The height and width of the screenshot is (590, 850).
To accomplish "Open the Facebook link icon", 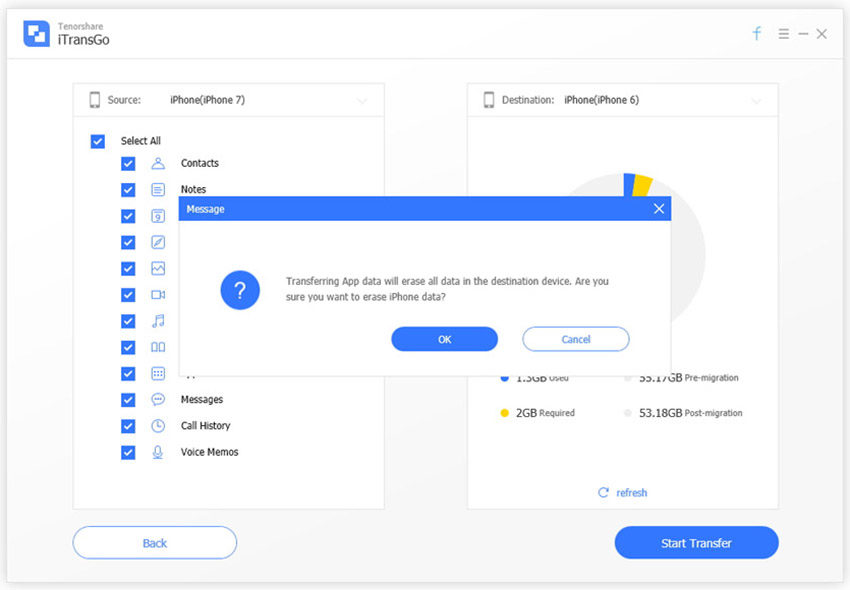I will click(757, 34).
